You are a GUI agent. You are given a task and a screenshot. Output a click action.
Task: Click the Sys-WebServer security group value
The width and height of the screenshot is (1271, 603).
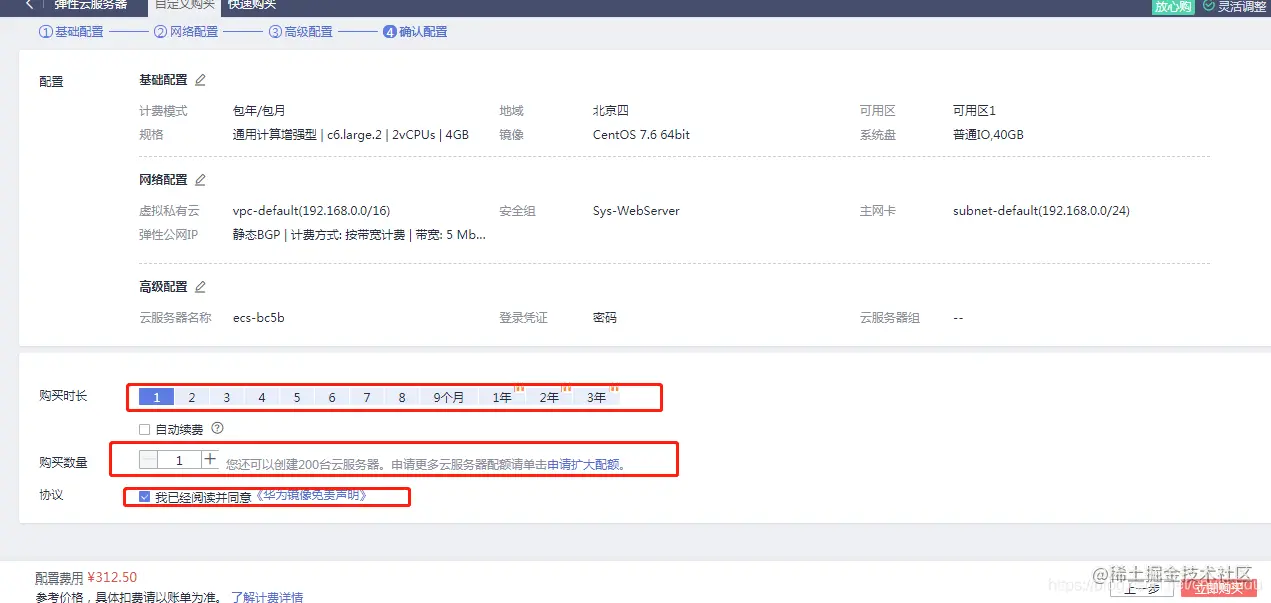pyautogui.click(x=636, y=211)
